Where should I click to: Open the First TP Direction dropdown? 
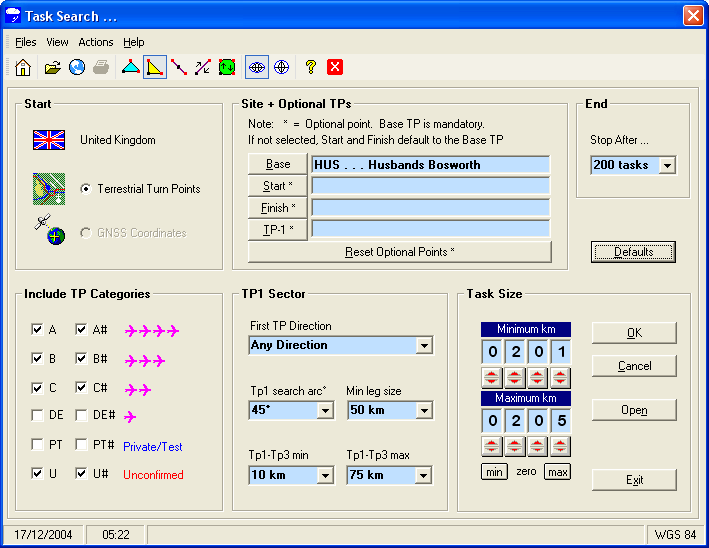pos(424,345)
